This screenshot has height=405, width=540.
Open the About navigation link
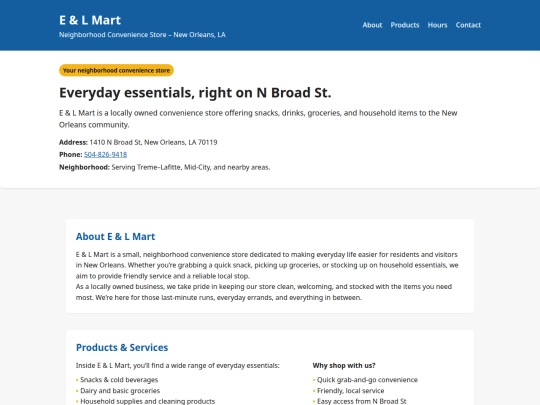point(372,25)
